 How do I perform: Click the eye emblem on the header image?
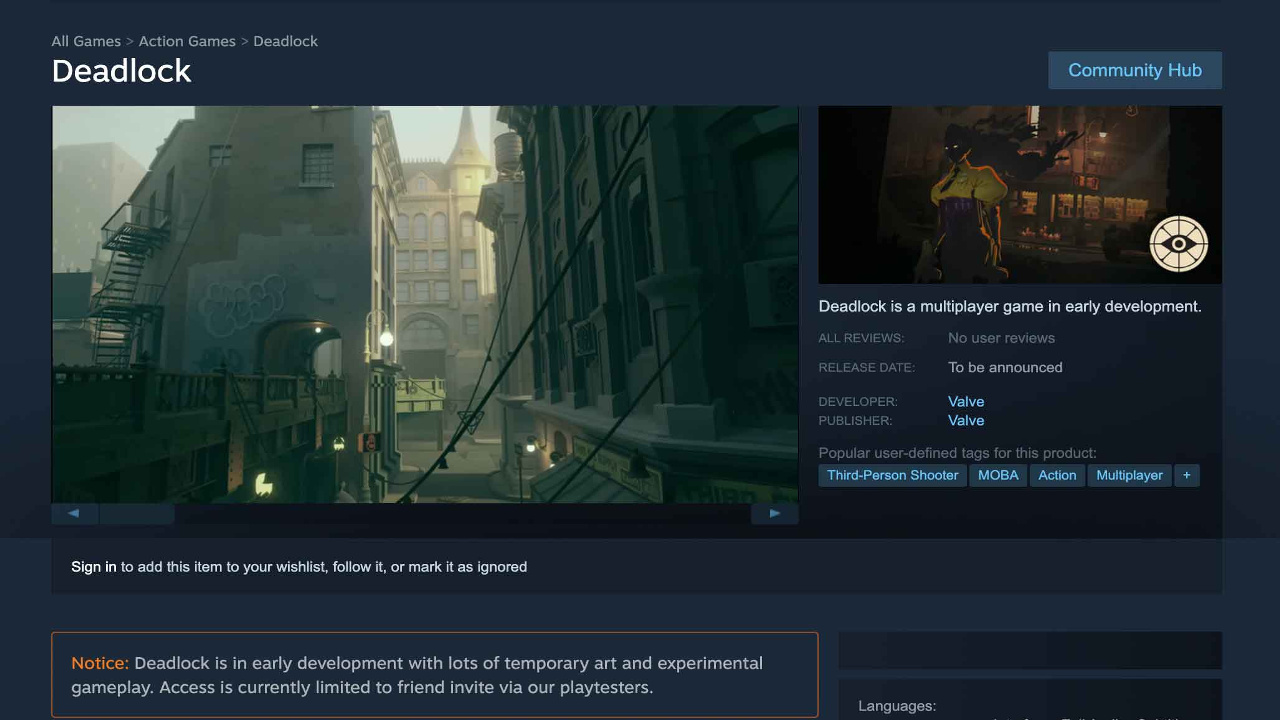1178,244
